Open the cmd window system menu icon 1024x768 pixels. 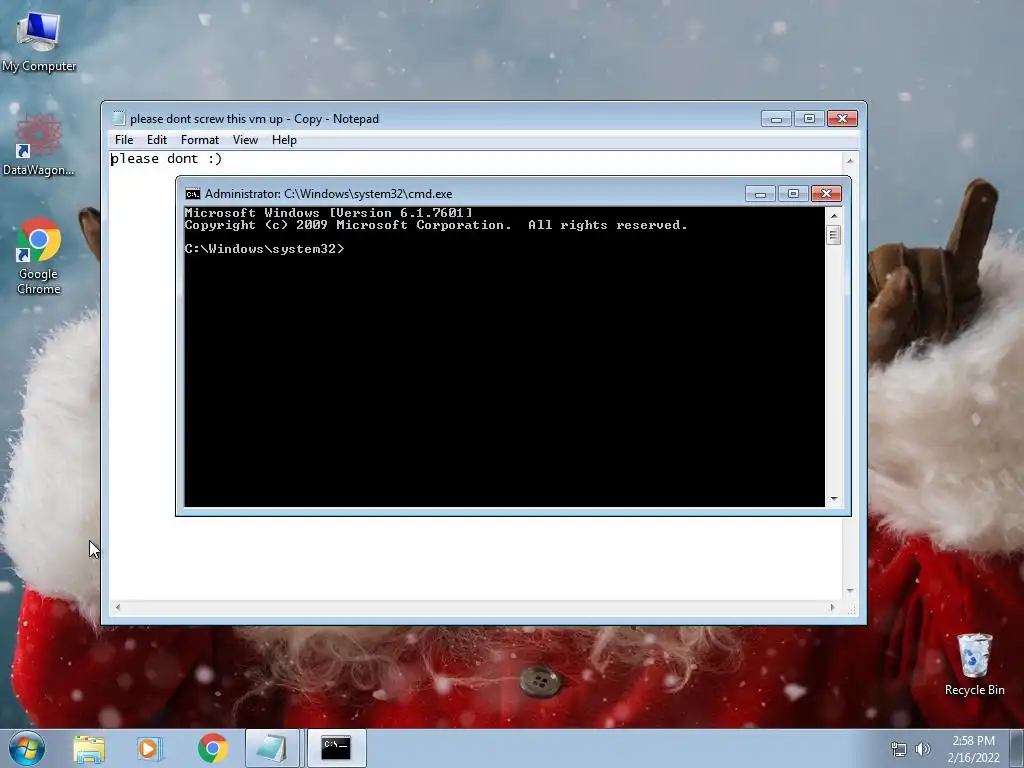[x=193, y=194]
